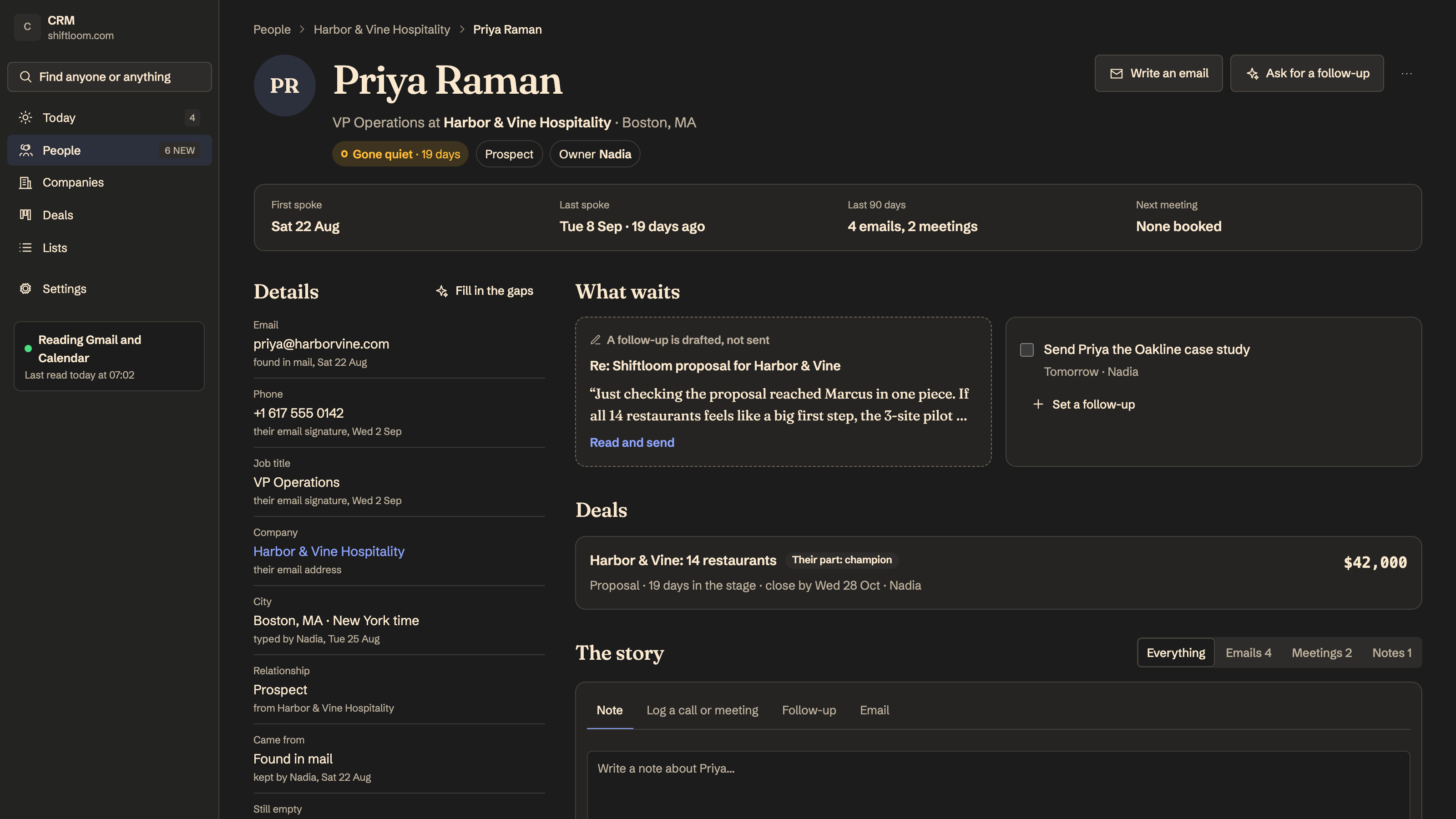The width and height of the screenshot is (1456, 819).
Task: Switch to Log a call or meeting tab
Action: tap(702, 710)
